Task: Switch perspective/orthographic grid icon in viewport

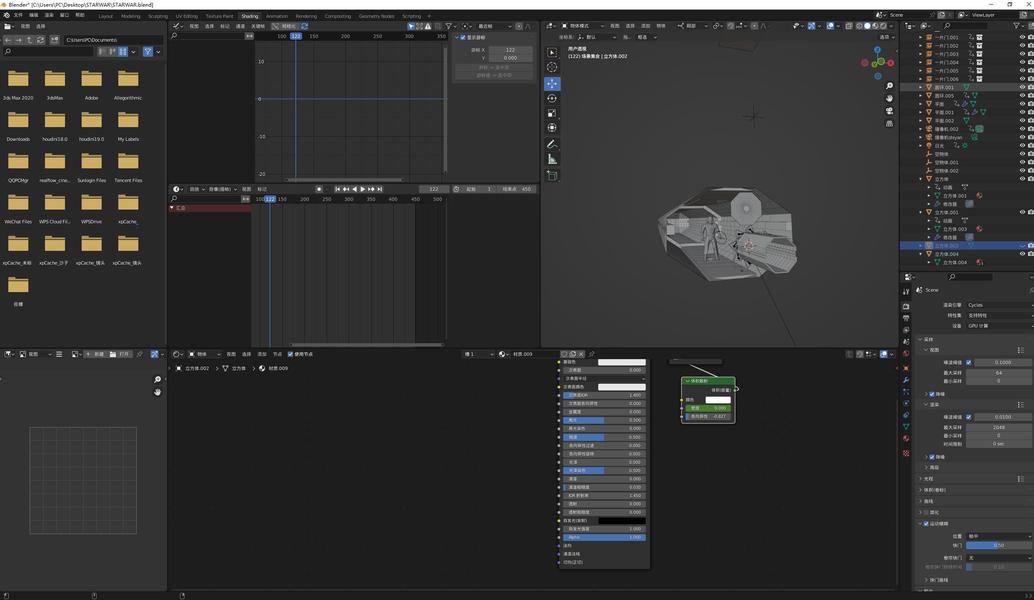Action: click(889, 123)
